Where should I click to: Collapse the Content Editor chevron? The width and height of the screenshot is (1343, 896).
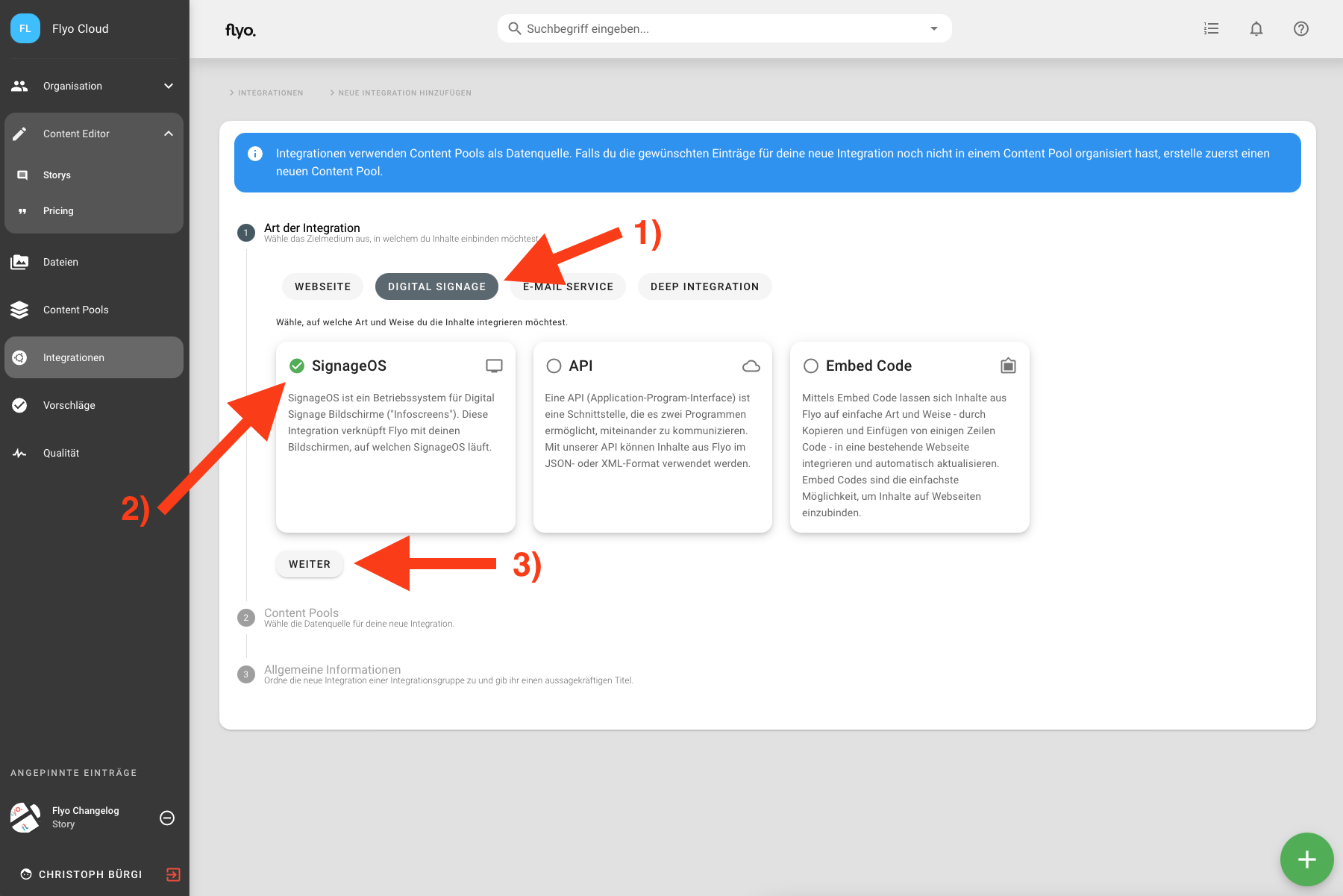pyautogui.click(x=169, y=134)
